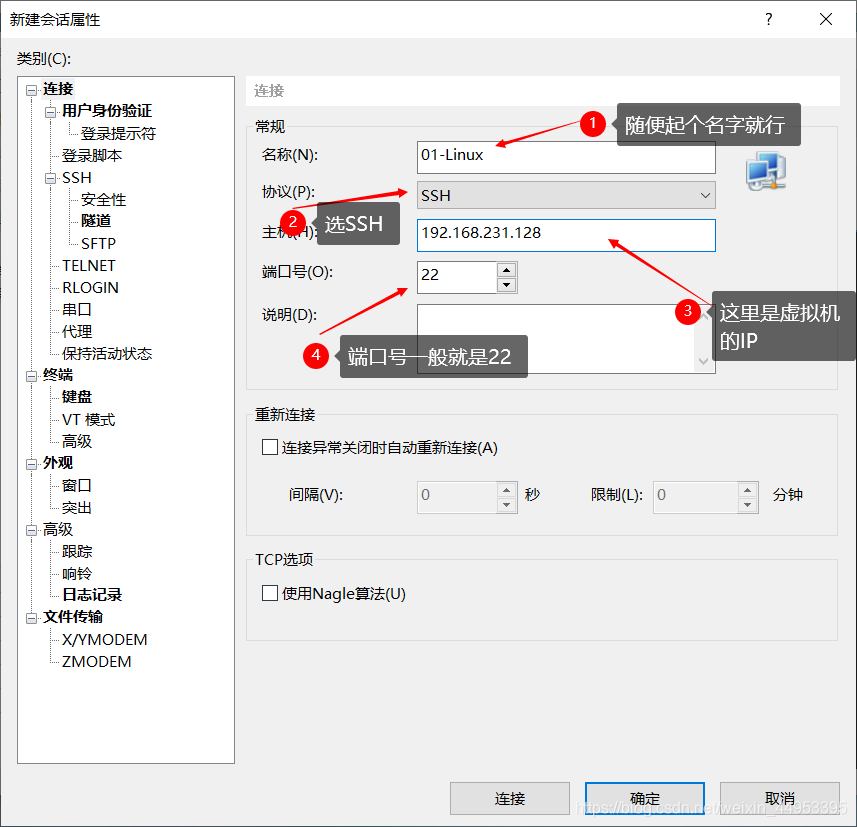857x827 pixels.
Task: Click the 名称 session name field
Action: click(x=565, y=157)
